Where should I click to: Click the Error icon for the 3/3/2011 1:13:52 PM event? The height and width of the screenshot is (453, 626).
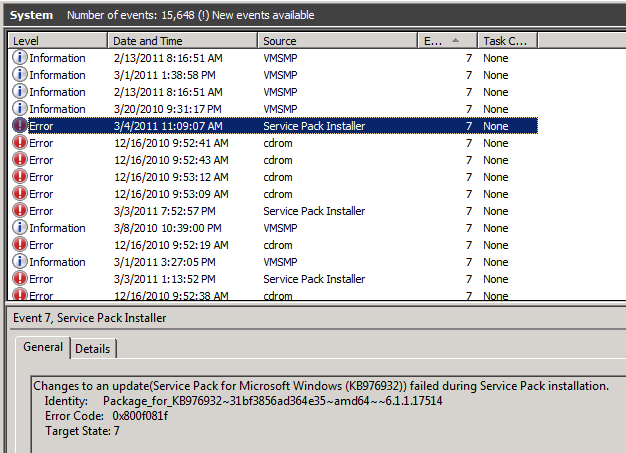pos(19,279)
